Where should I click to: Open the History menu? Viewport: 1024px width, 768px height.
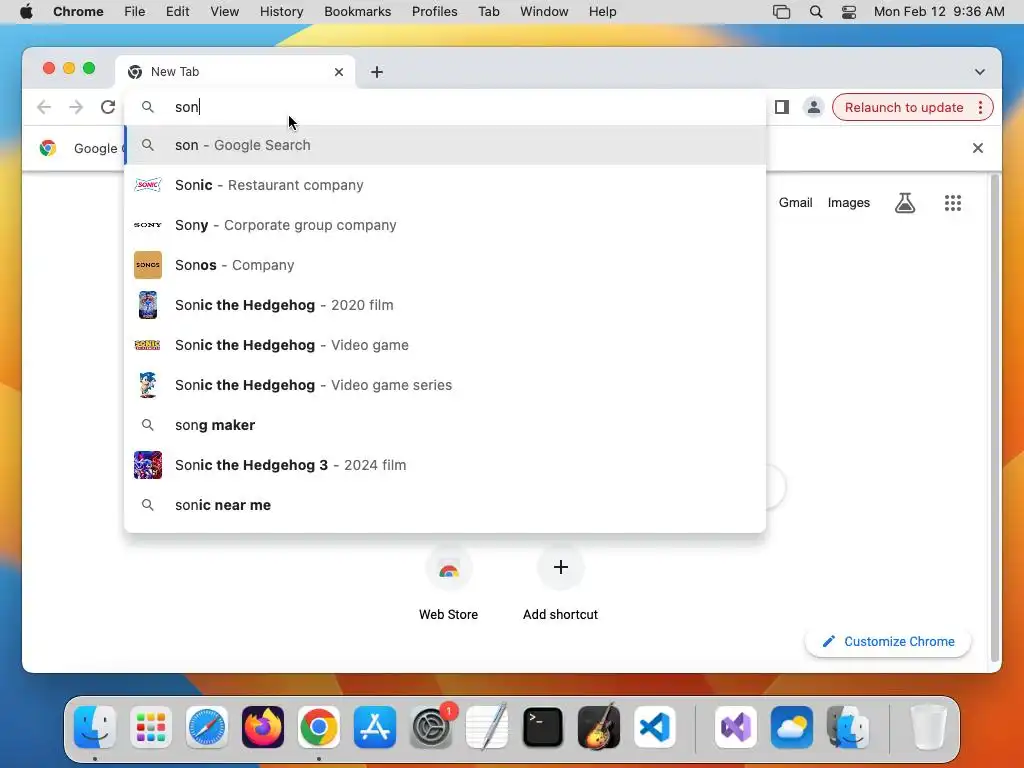(281, 12)
